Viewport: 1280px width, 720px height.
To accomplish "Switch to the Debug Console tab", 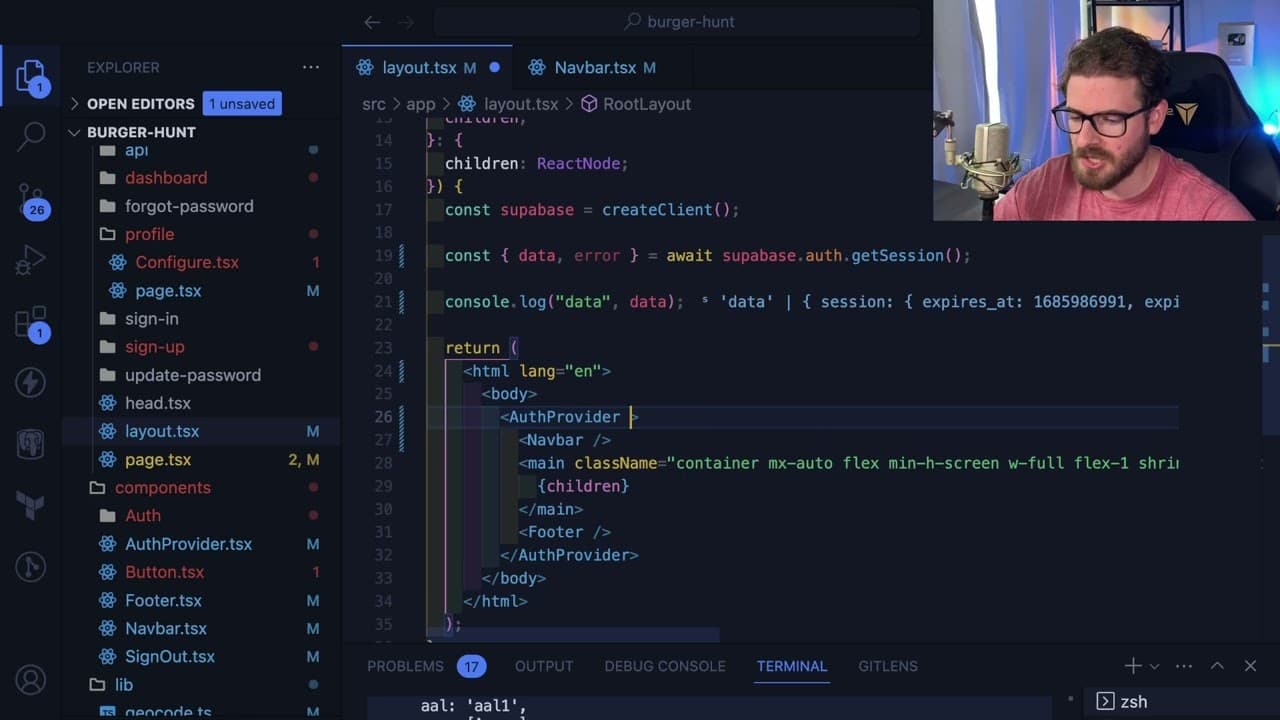I will 665,666.
